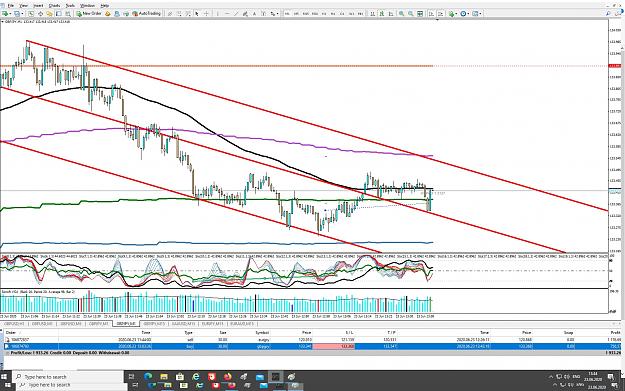Screen dimensions: 625x391
Task: Select the Cursor arrow tool
Action: pos(197,14)
